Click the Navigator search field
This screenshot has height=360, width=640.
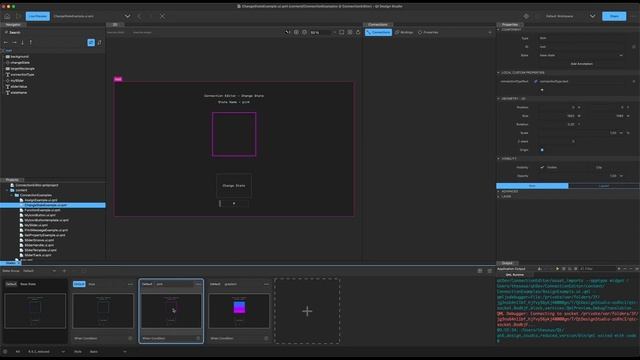click(52, 32)
